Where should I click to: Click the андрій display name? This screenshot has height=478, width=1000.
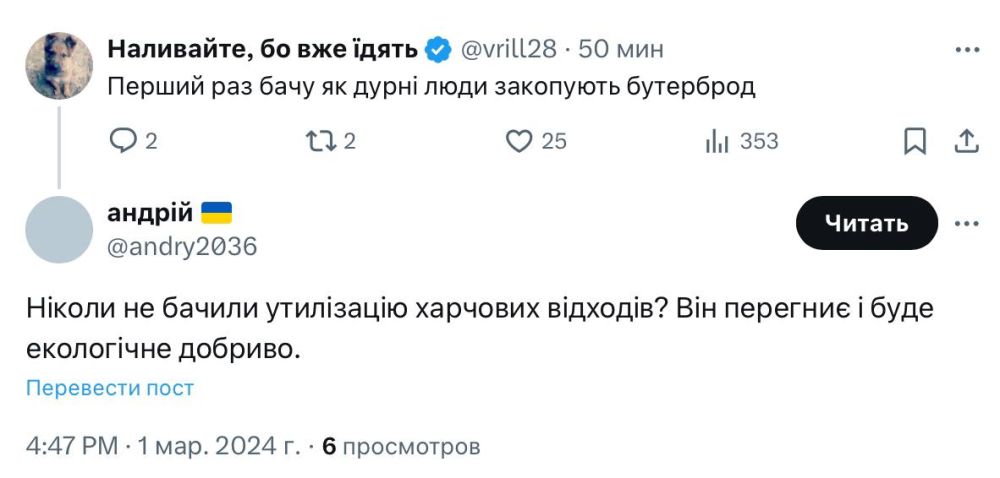149,212
